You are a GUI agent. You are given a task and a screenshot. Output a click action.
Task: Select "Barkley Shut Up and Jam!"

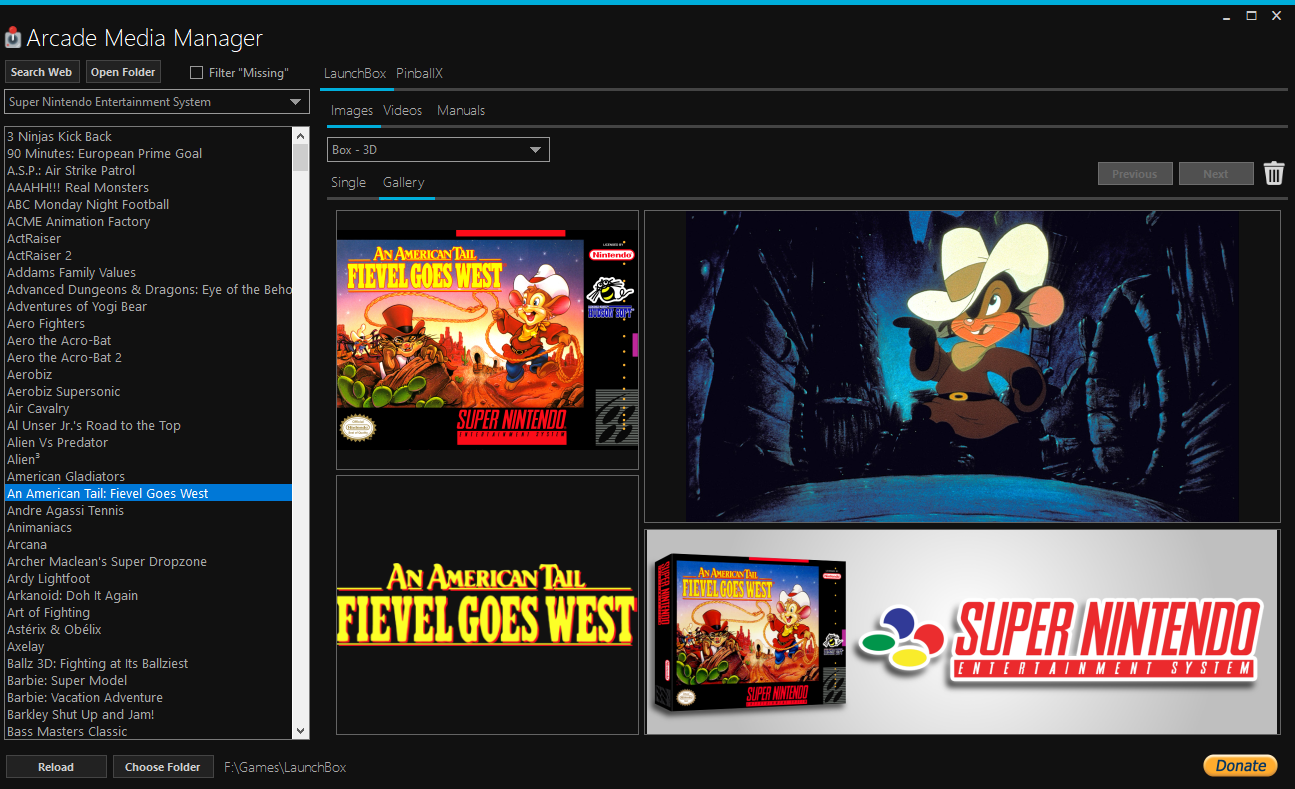click(149, 714)
